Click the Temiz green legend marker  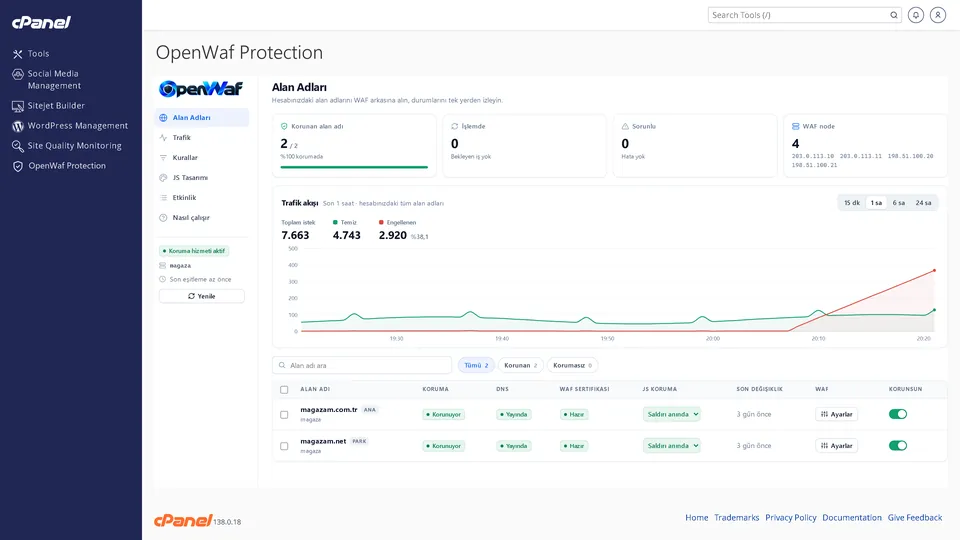point(335,223)
